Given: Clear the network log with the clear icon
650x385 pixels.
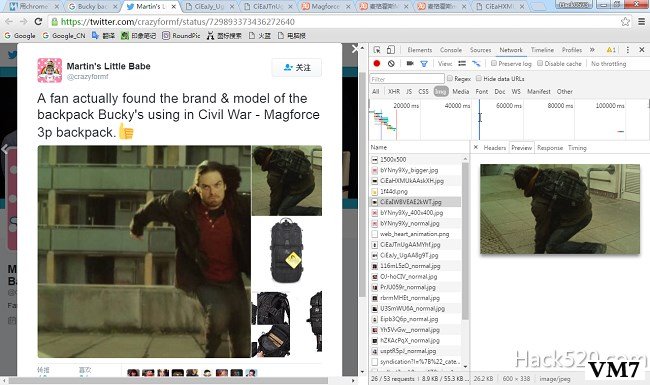Looking at the screenshot, I should [391, 63].
